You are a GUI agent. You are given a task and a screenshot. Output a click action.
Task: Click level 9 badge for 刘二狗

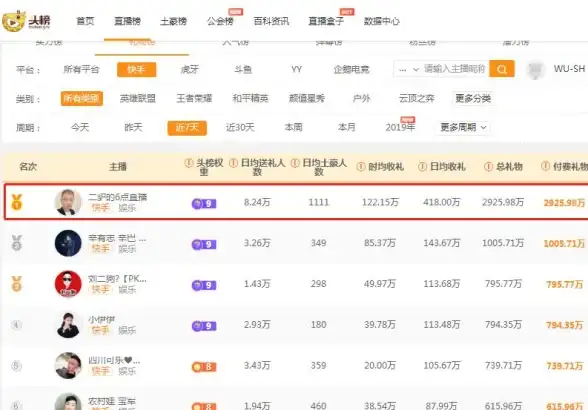coord(204,285)
